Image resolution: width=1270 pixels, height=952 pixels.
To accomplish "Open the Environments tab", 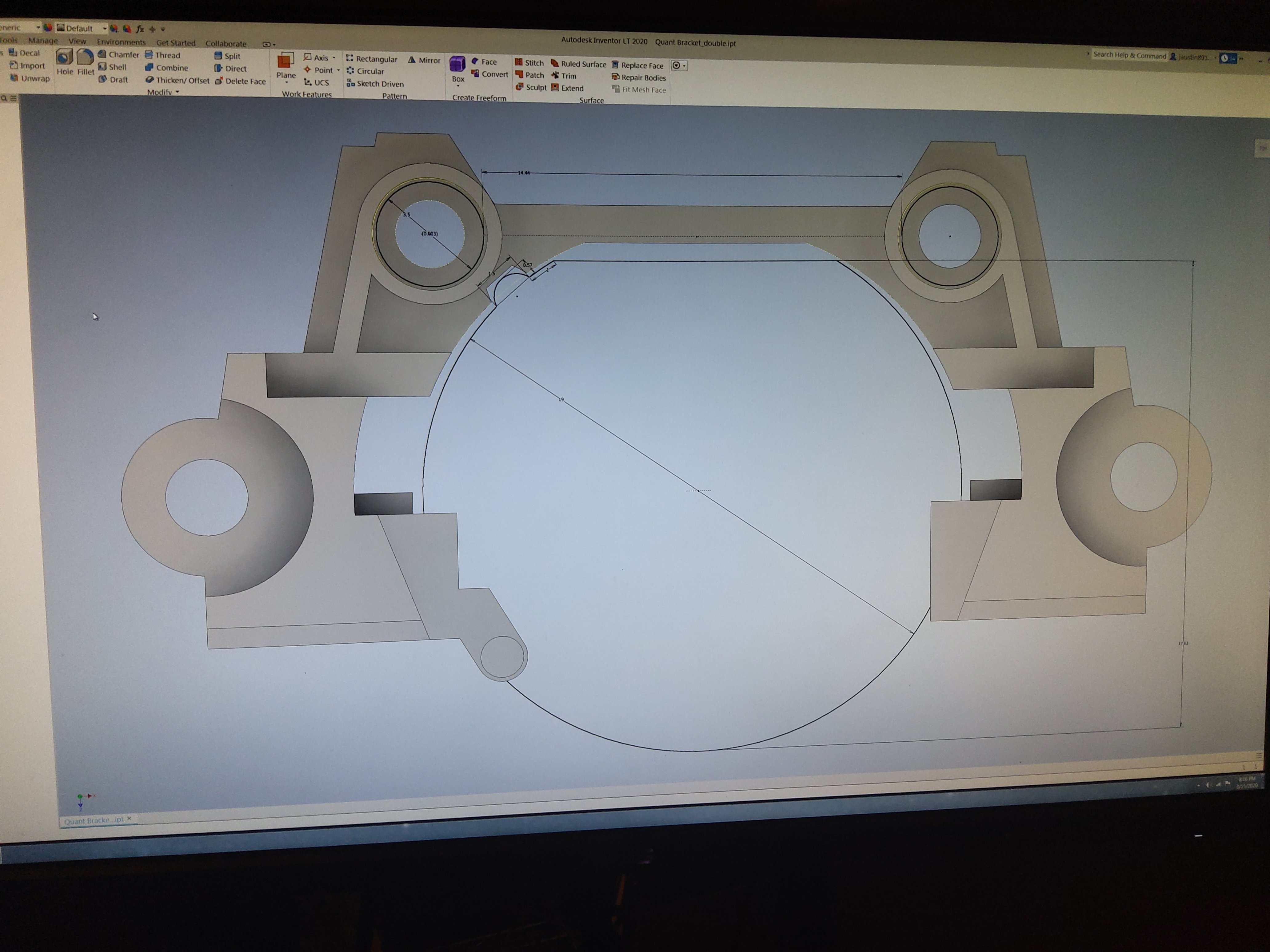I will pyautogui.click(x=121, y=42).
